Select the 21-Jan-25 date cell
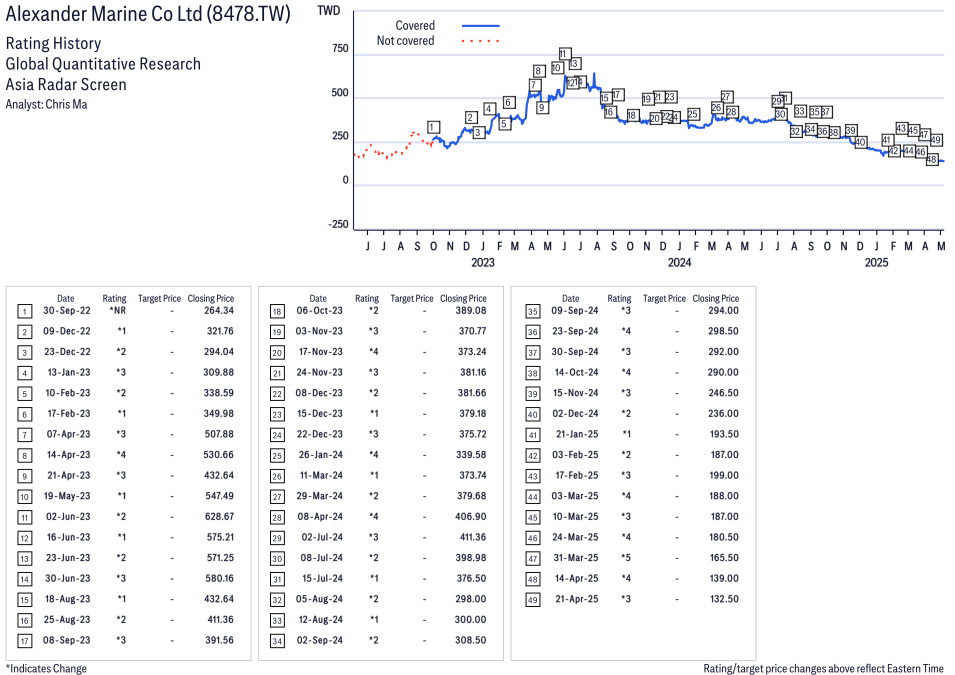This screenshot has height=675, width=955. pyautogui.click(x=577, y=434)
